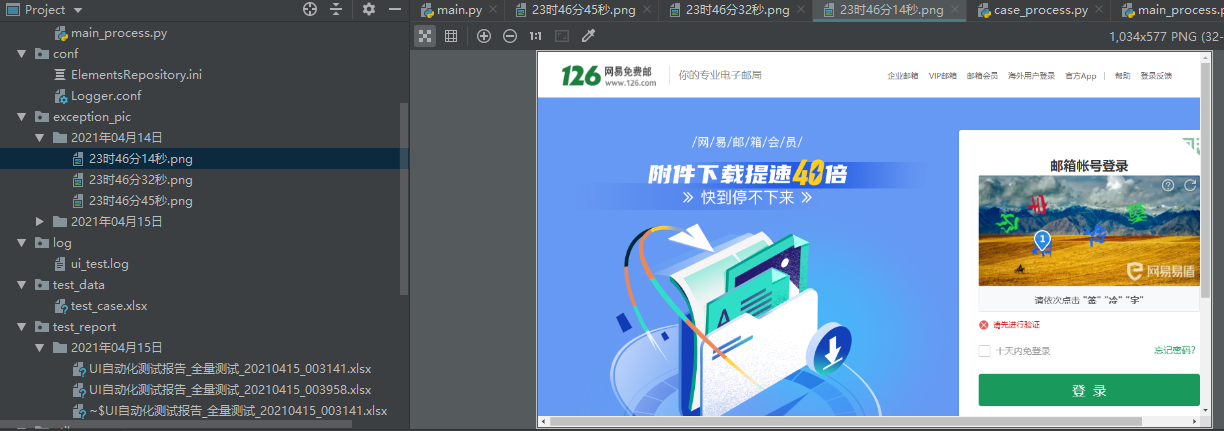Click the 企业邮箱 link in preview header
This screenshot has height=431, width=1224.
tap(902, 75)
